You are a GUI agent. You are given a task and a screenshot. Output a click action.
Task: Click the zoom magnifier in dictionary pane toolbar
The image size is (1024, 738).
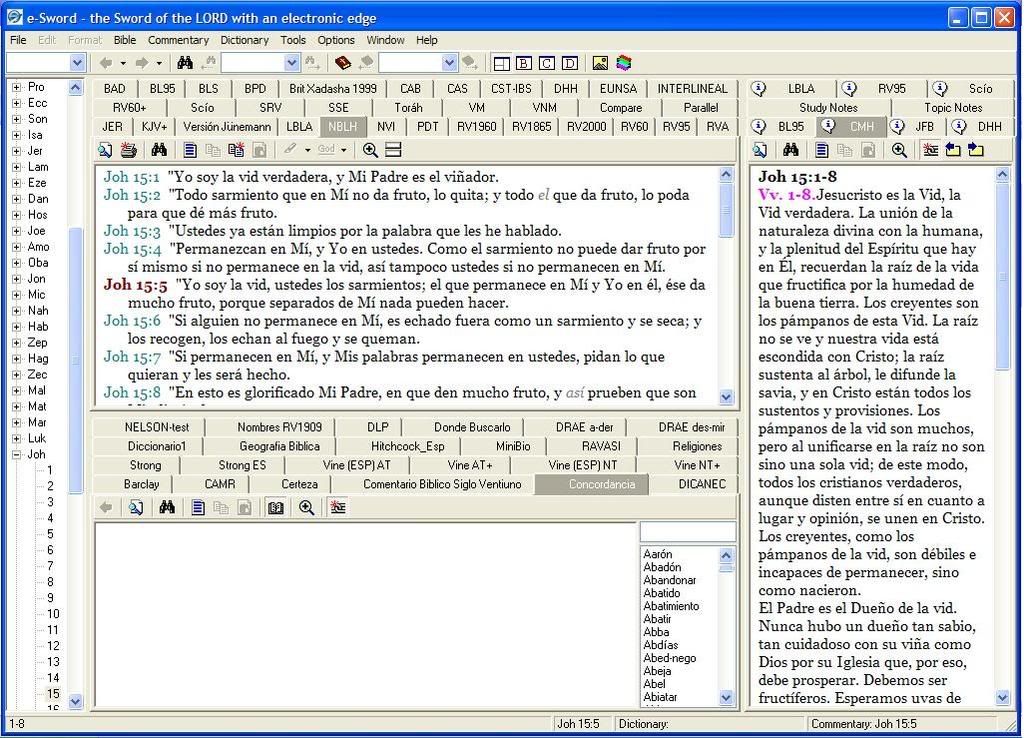click(306, 507)
